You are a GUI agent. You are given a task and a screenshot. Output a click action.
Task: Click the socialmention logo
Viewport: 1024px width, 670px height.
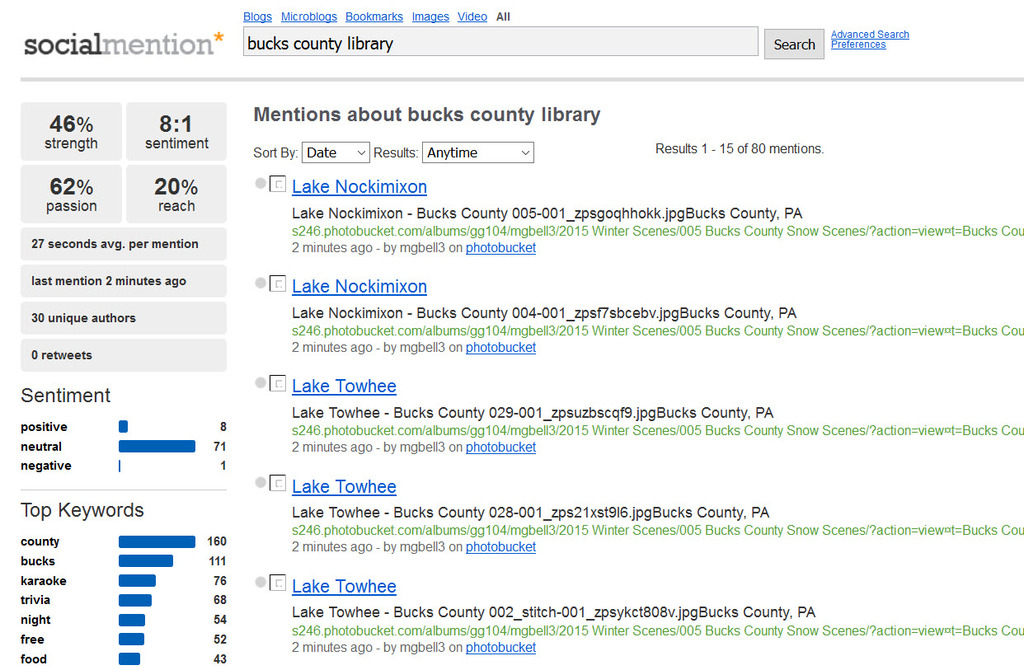click(x=123, y=44)
